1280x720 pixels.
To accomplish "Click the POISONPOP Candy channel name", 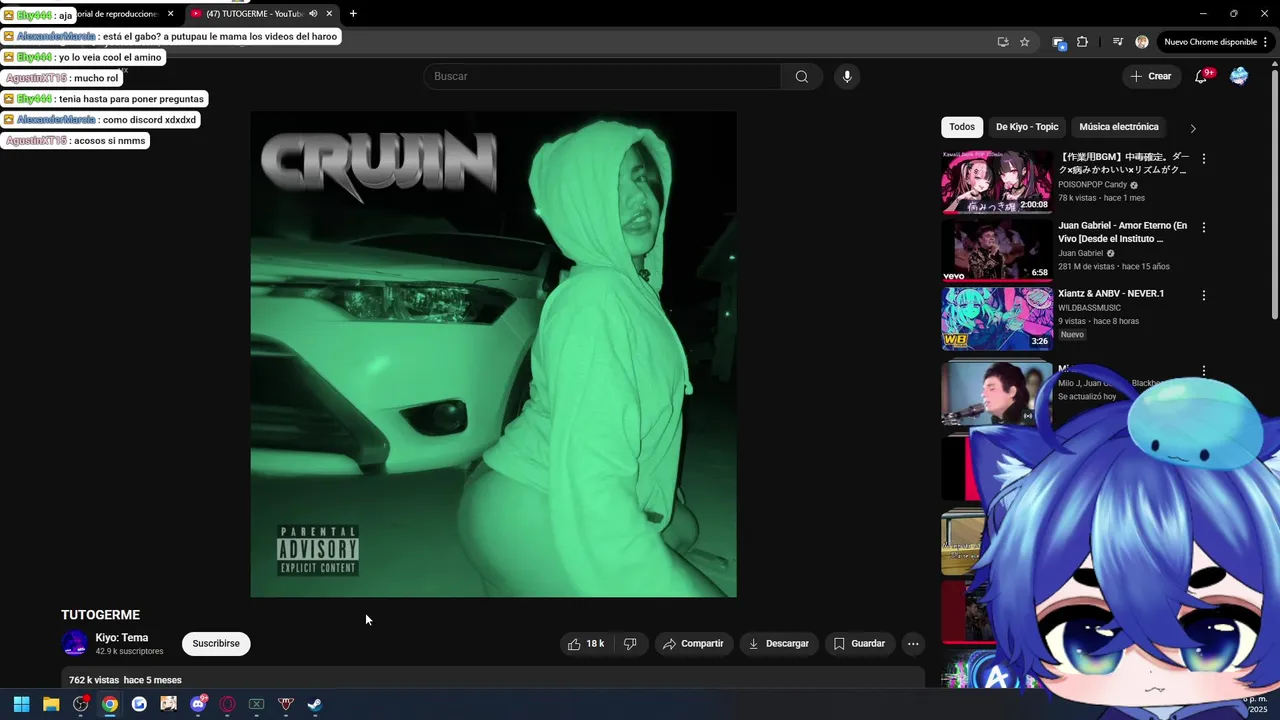I will pos(1092,185).
